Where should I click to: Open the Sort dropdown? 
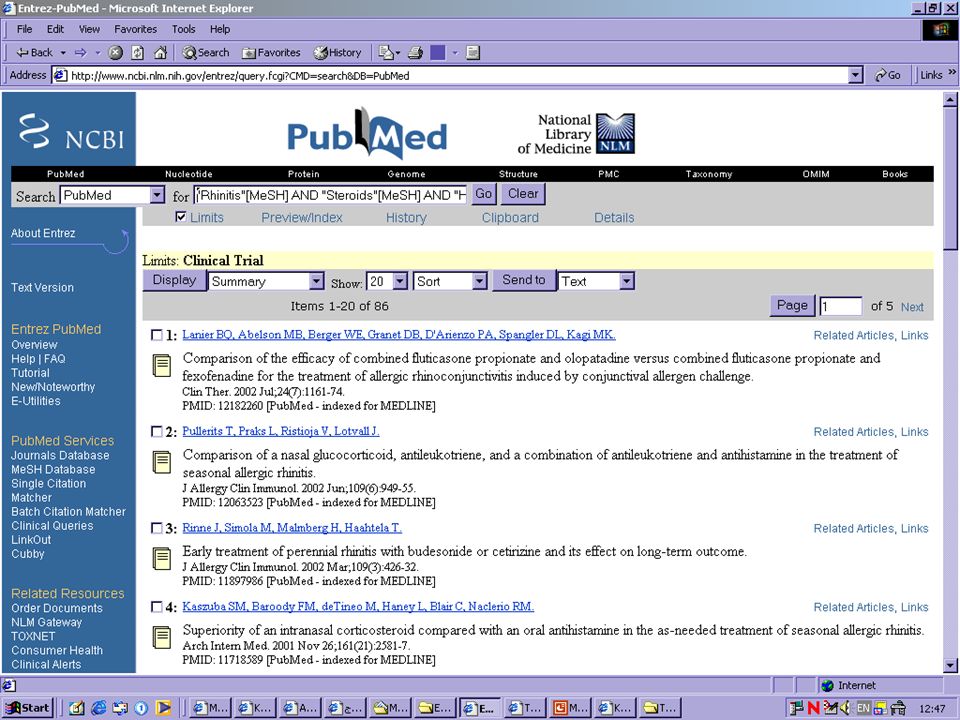(450, 281)
